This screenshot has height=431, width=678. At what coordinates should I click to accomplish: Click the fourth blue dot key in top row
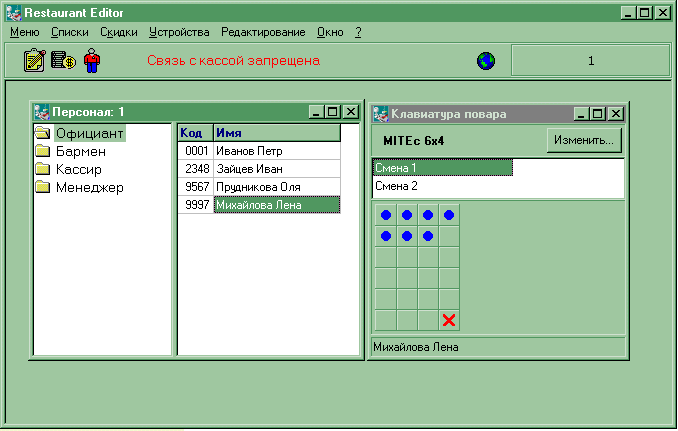click(449, 215)
